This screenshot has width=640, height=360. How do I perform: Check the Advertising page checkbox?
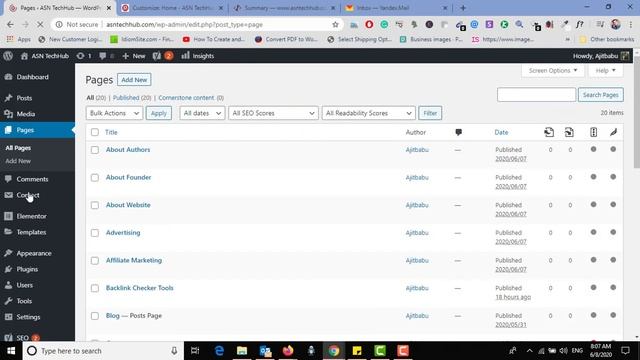click(x=95, y=233)
